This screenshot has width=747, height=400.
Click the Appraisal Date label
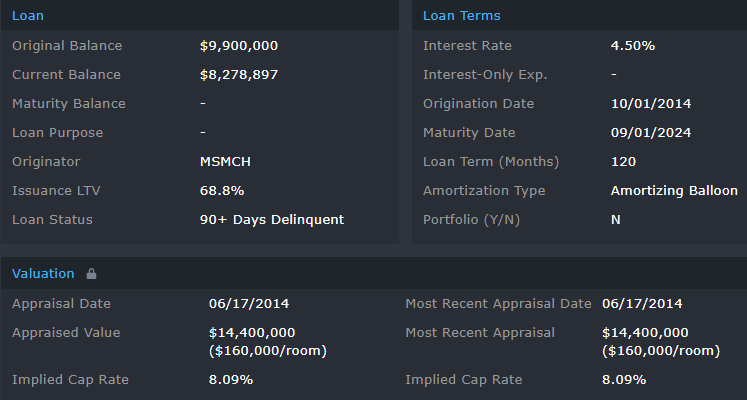coord(61,304)
